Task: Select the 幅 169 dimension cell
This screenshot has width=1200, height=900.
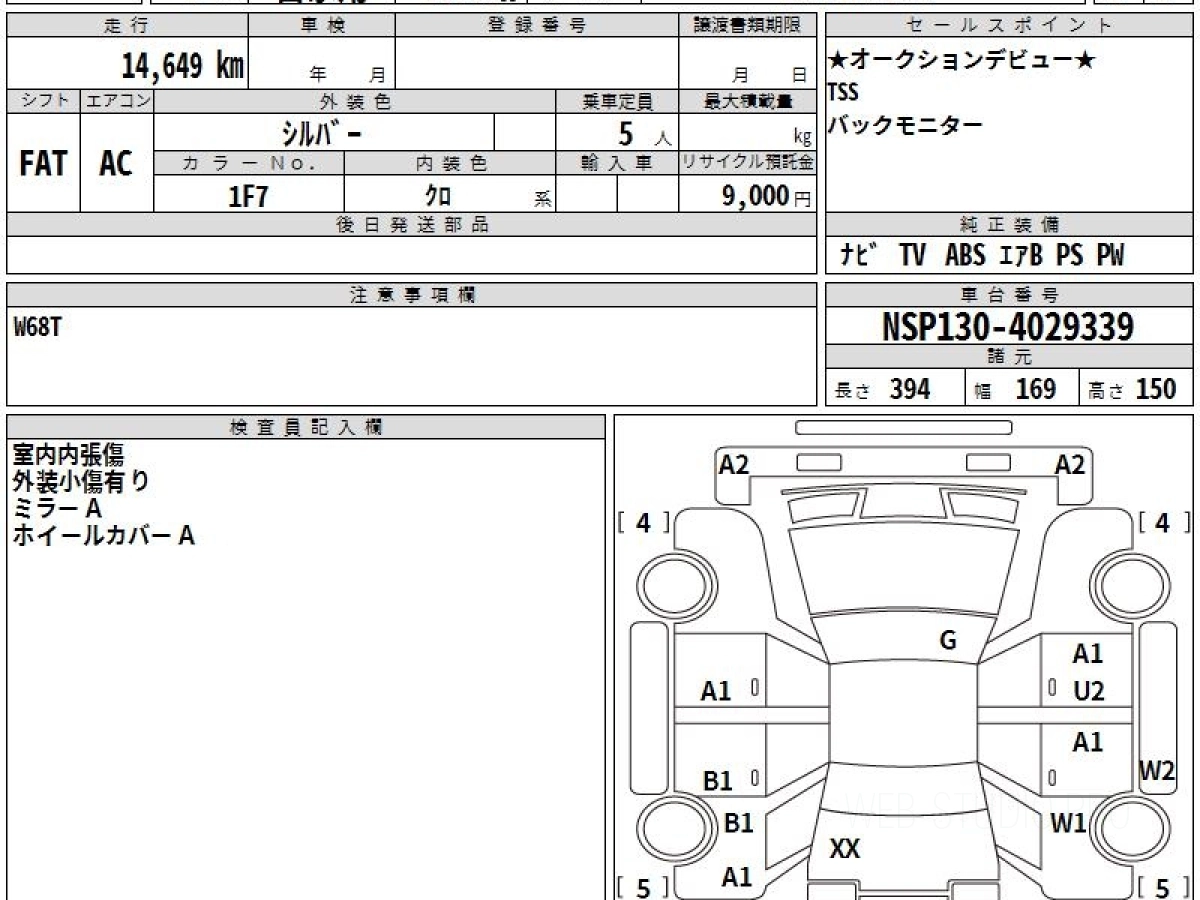Action: [1022, 389]
